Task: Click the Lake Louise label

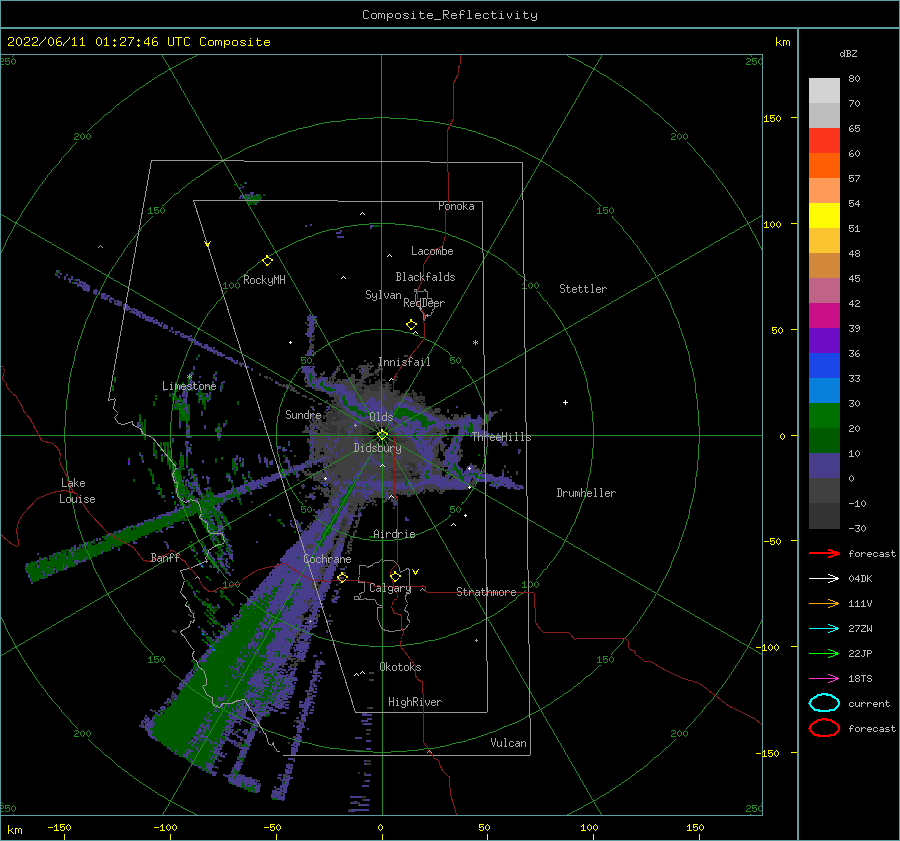Action: click(x=77, y=491)
